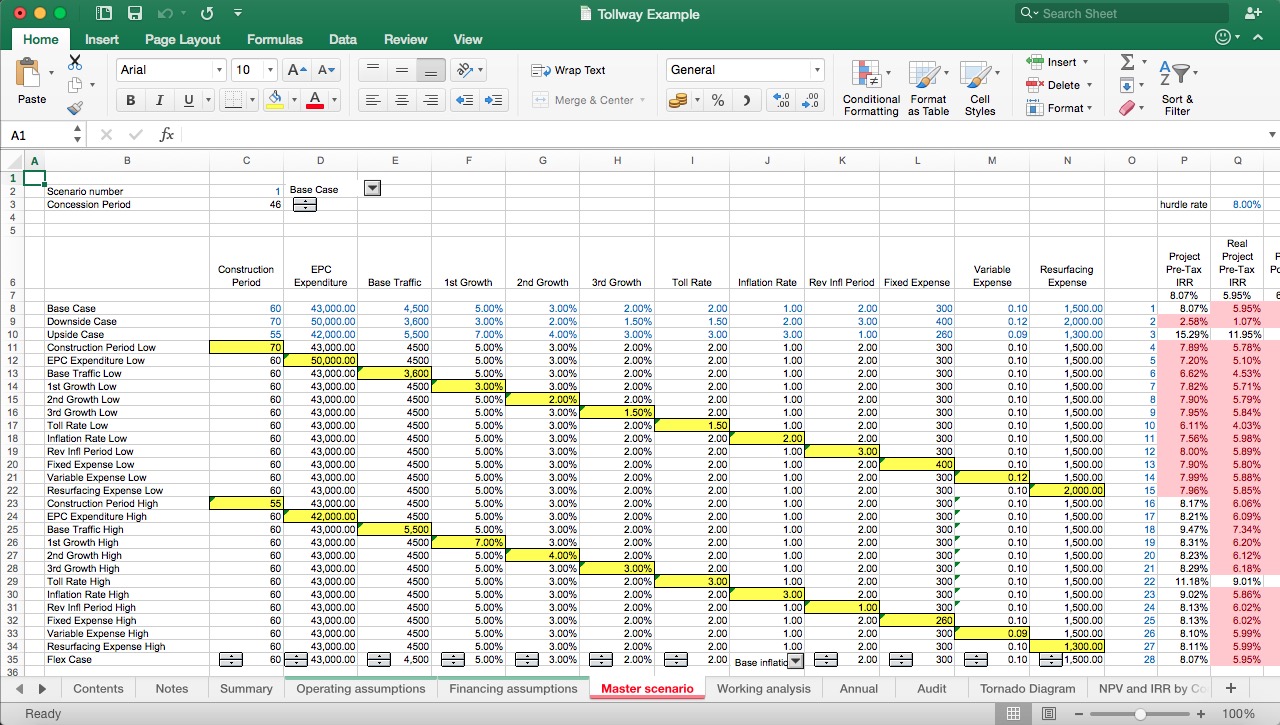Click the Merge & Center button
1280x725 pixels.
pyautogui.click(x=588, y=100)
